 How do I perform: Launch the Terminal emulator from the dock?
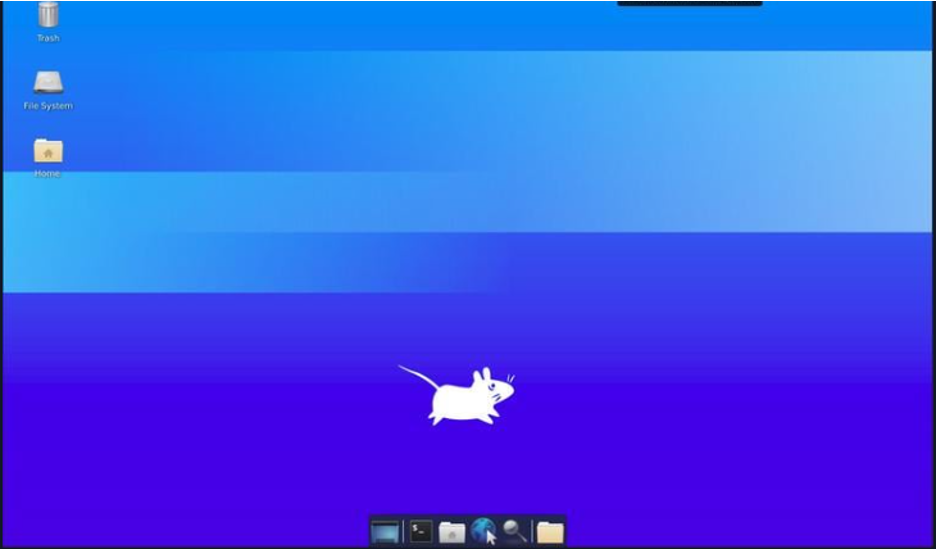point(421,531)
